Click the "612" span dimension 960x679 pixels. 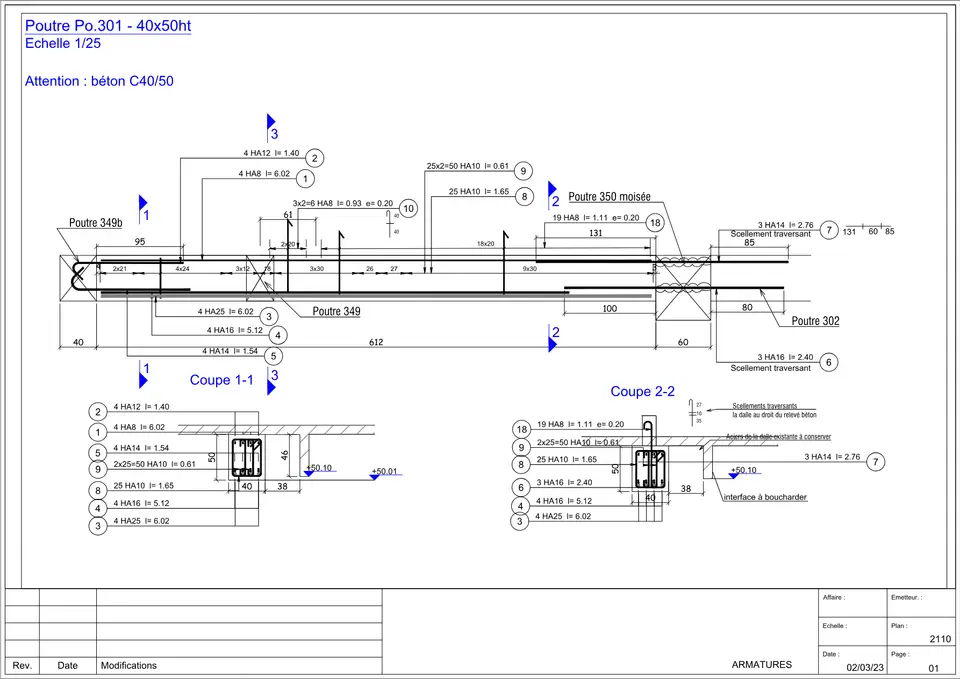[x=376, y=342]
